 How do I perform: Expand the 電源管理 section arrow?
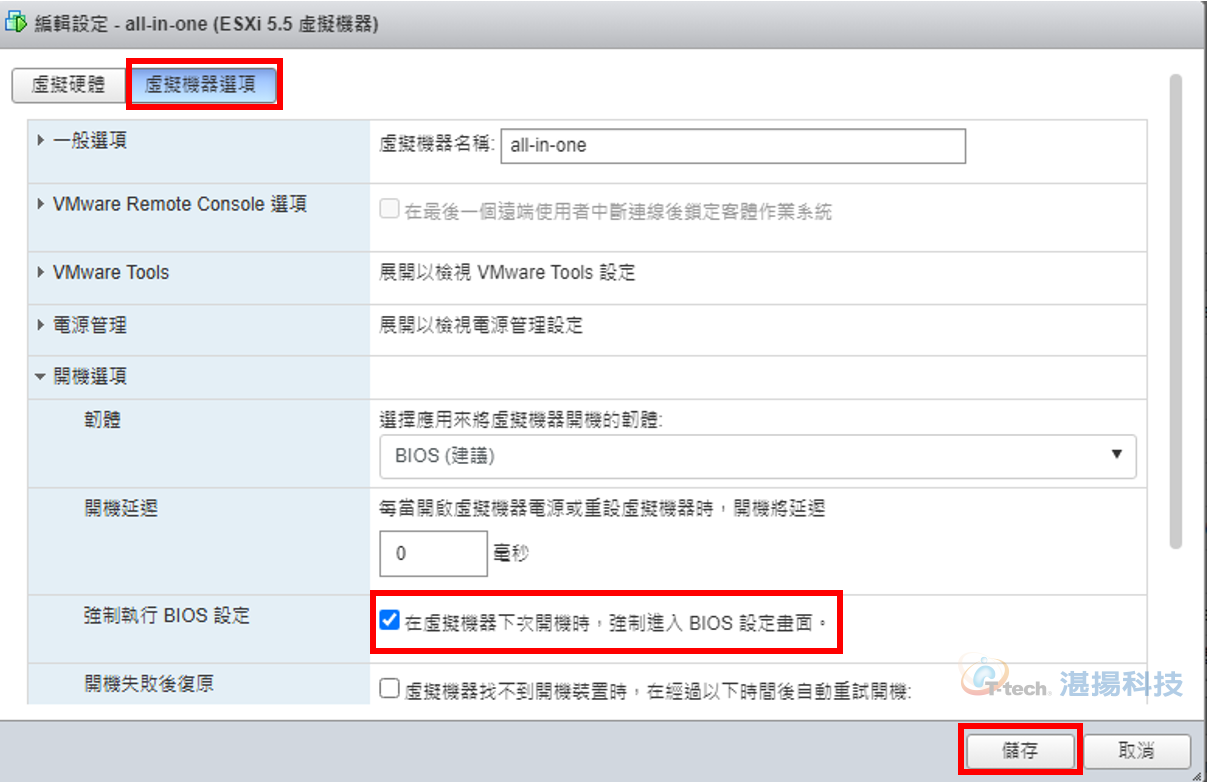tap(41, 325)
